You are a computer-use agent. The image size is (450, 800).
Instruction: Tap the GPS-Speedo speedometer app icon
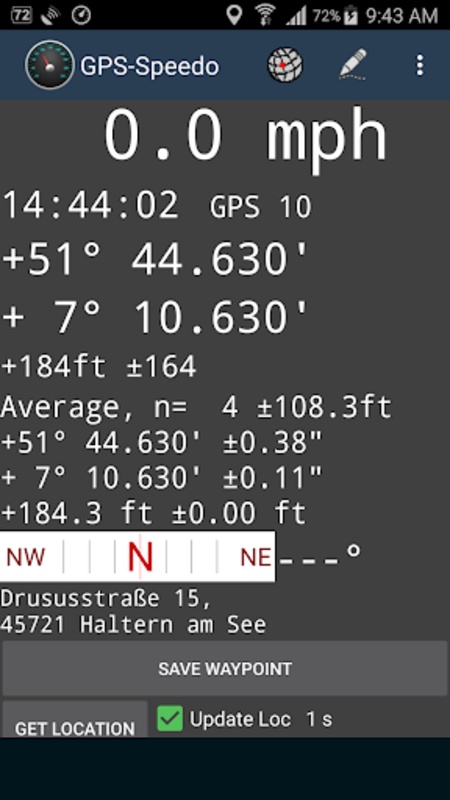[49, 65]
